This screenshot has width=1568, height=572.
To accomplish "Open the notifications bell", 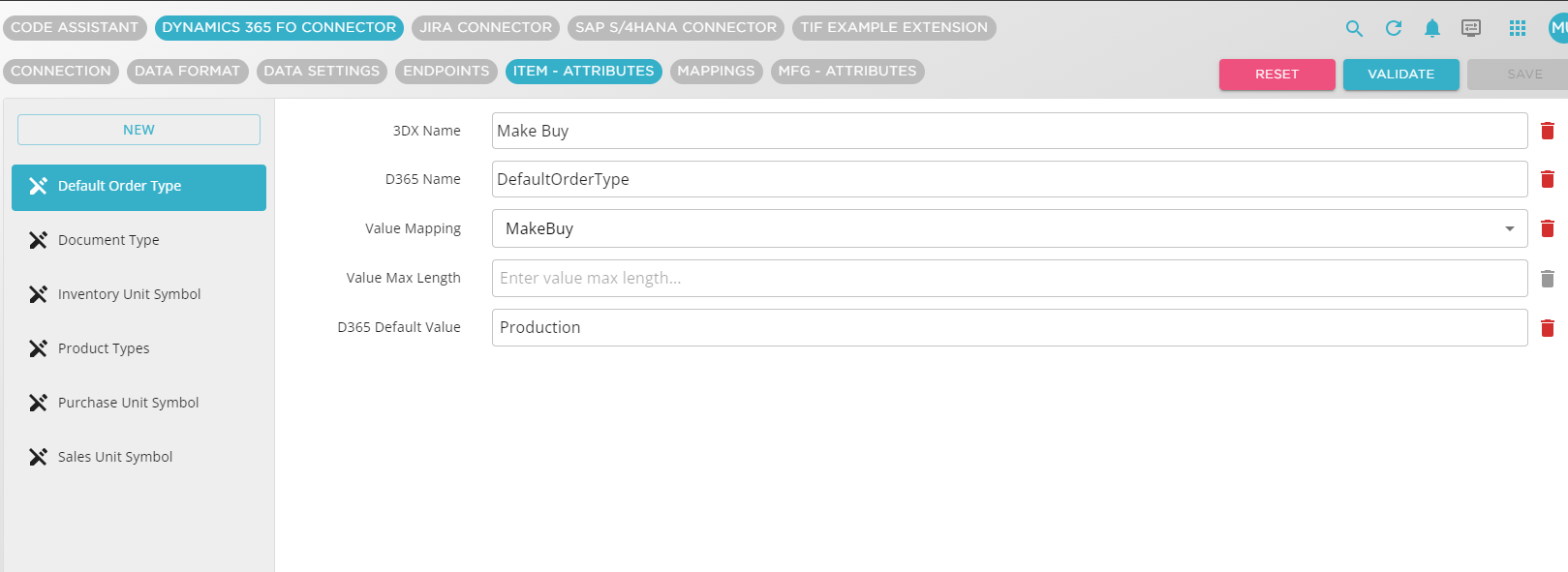I will [1432, 28].
